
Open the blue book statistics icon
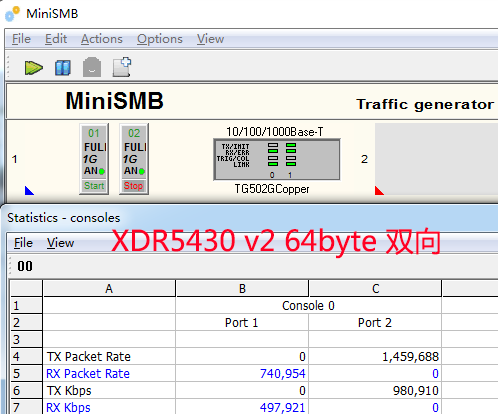pyautogui.click(x=63, y=68)
